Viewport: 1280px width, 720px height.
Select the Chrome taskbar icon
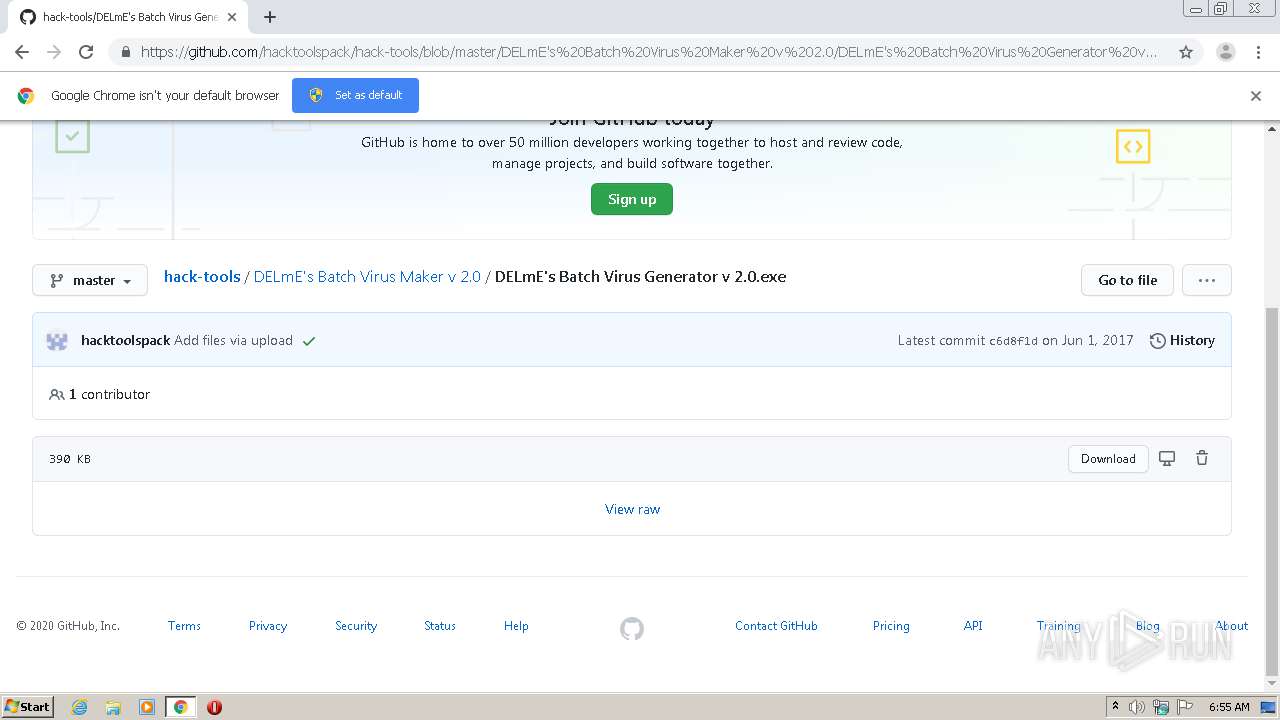[x=180, y=707]
